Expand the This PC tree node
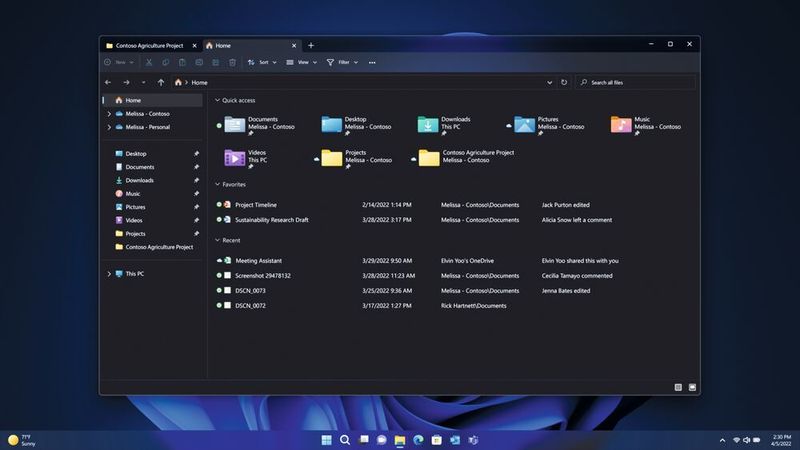Screen dimensions: 800x450 coord(109,274)
